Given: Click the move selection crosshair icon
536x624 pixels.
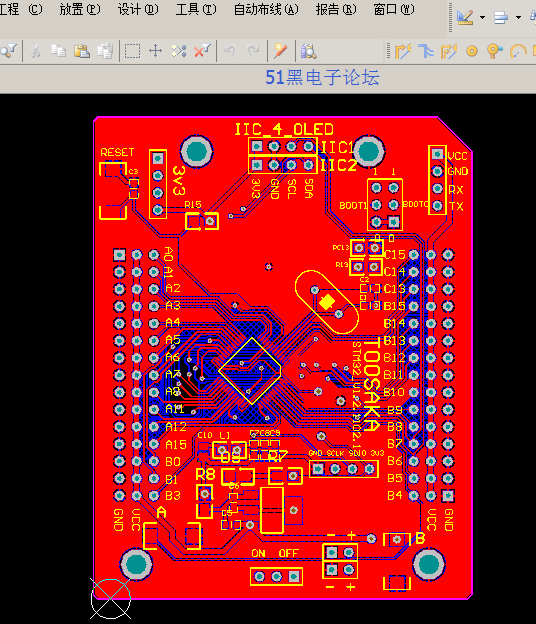Looking at the screenshot, I should tap(155, 51).
